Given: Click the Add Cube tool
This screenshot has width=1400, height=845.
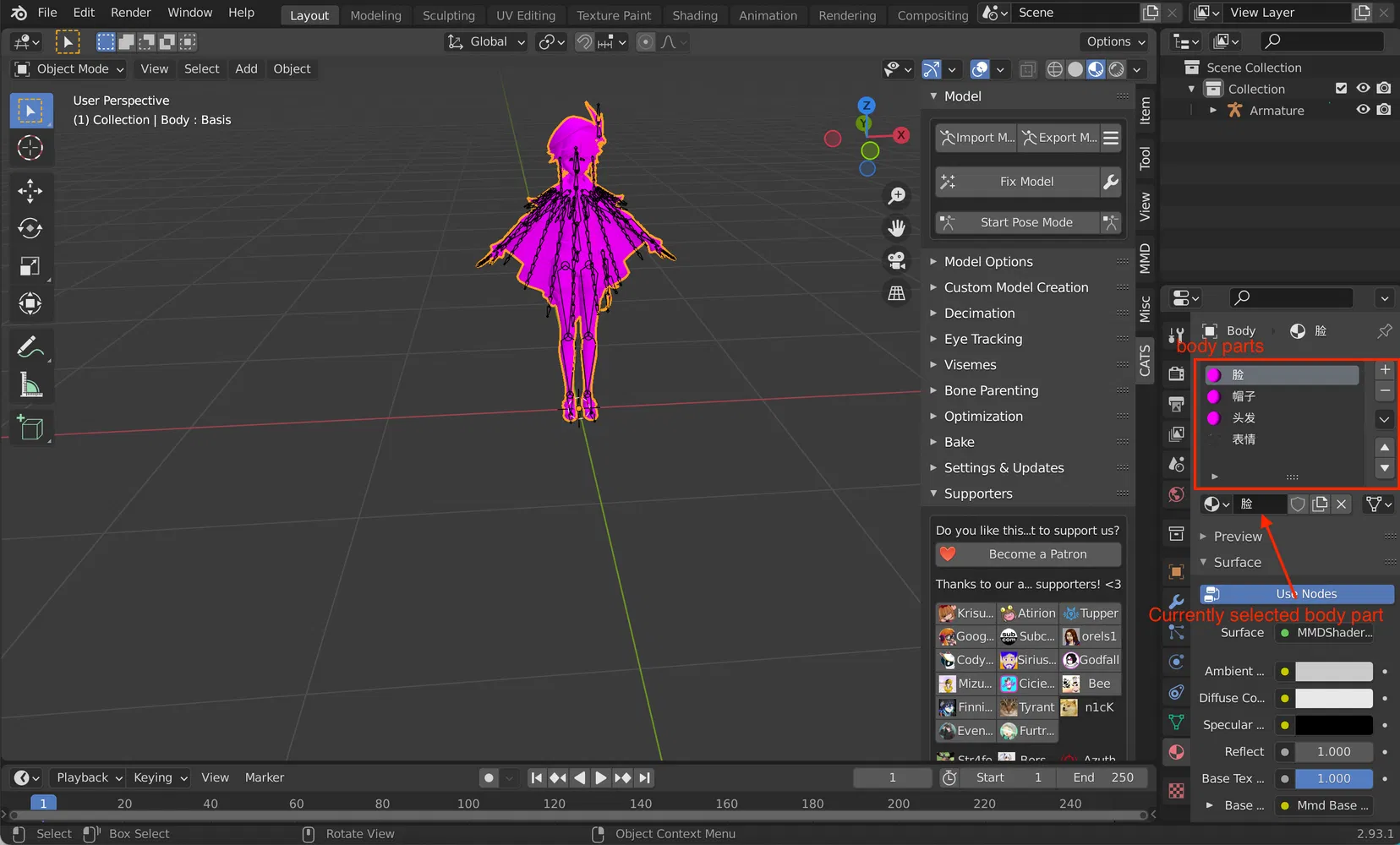Looking at the screenshot, I should click(30, 428).
